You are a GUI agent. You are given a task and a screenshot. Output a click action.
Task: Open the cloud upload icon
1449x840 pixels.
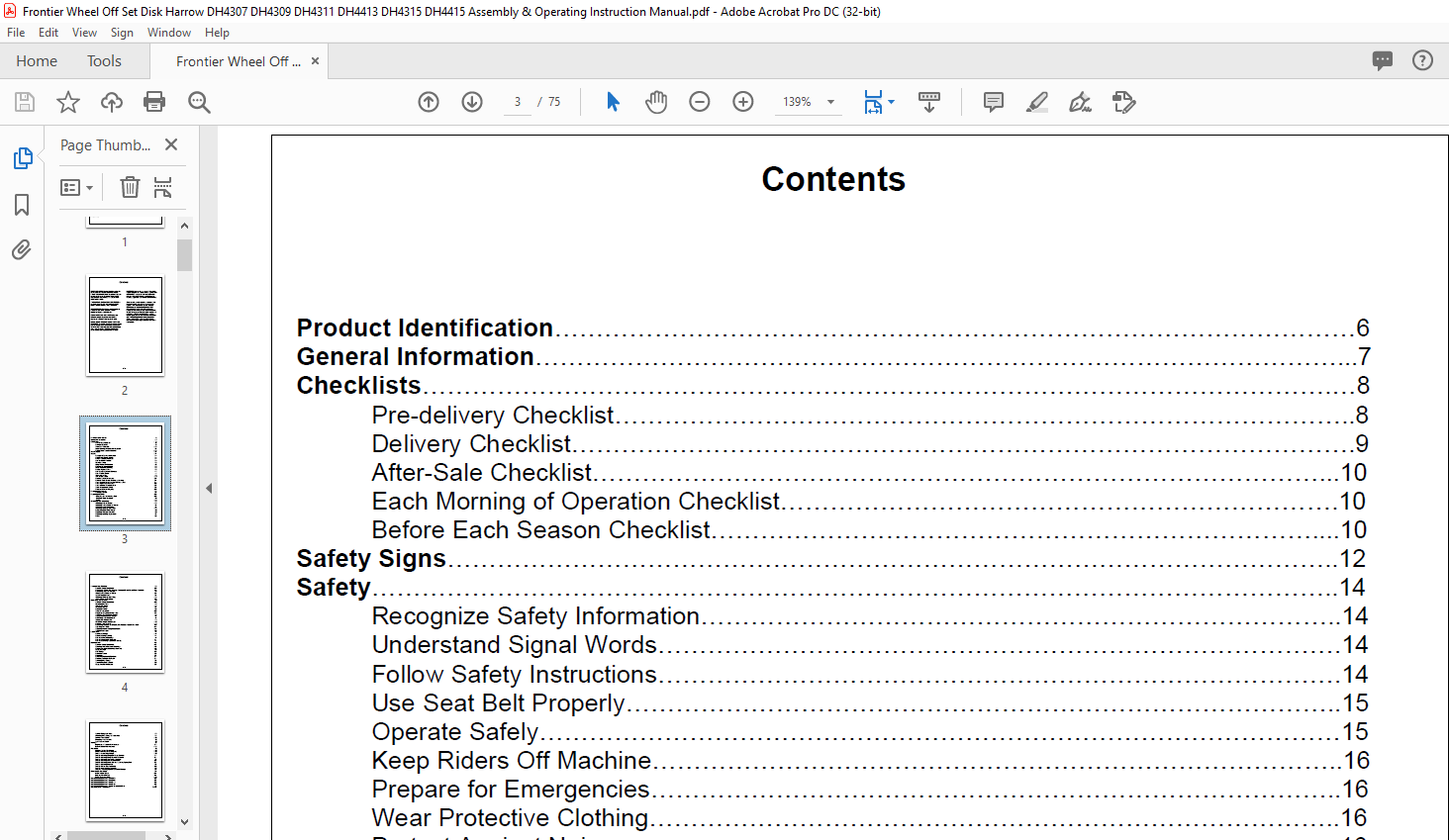[112, 102]
